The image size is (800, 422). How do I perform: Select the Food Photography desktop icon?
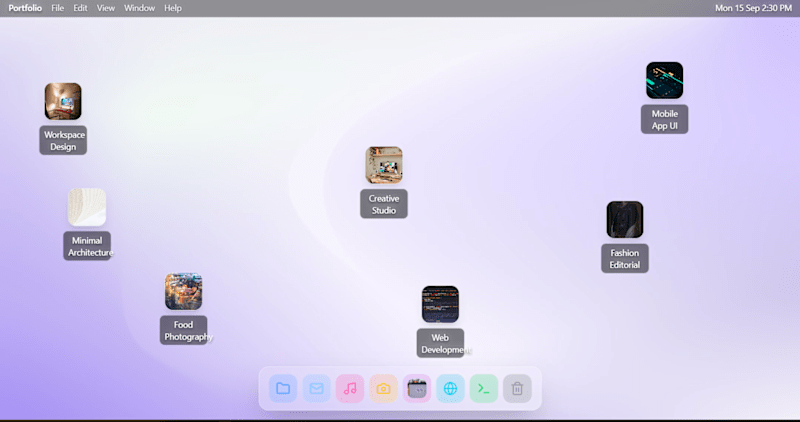(x=184, y=291)
